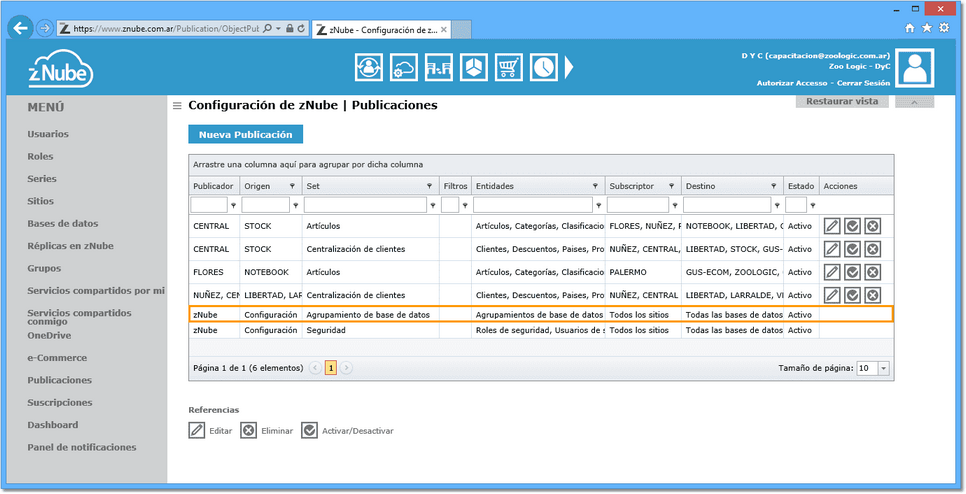
Task: Collapse header using the chevron near Restaurar vista
Action: [x=914, y=102]
